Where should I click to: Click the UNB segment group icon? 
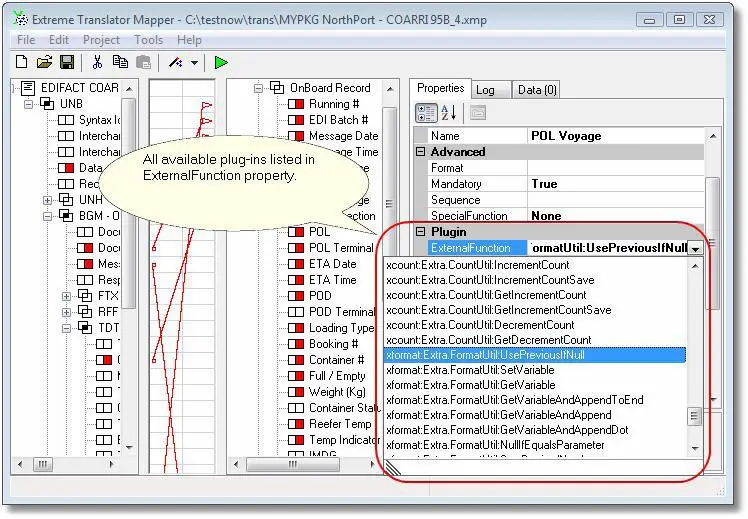(x=47, y=104)
